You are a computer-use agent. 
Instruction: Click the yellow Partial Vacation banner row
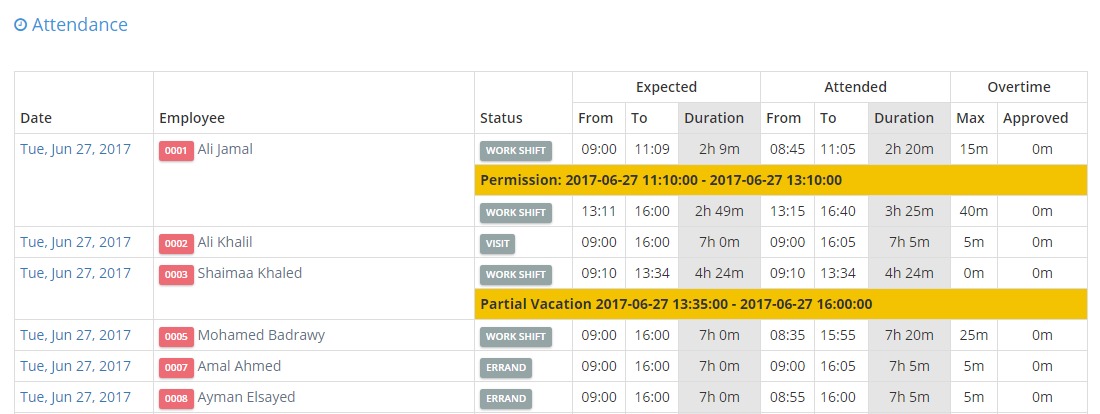(781, 305)
